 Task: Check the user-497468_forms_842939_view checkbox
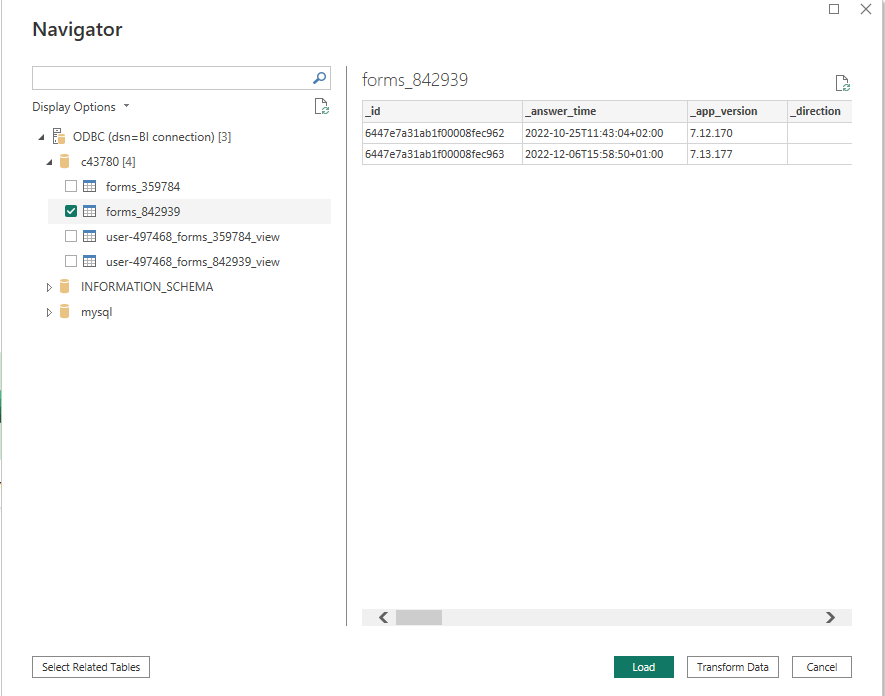coord(71,261)
